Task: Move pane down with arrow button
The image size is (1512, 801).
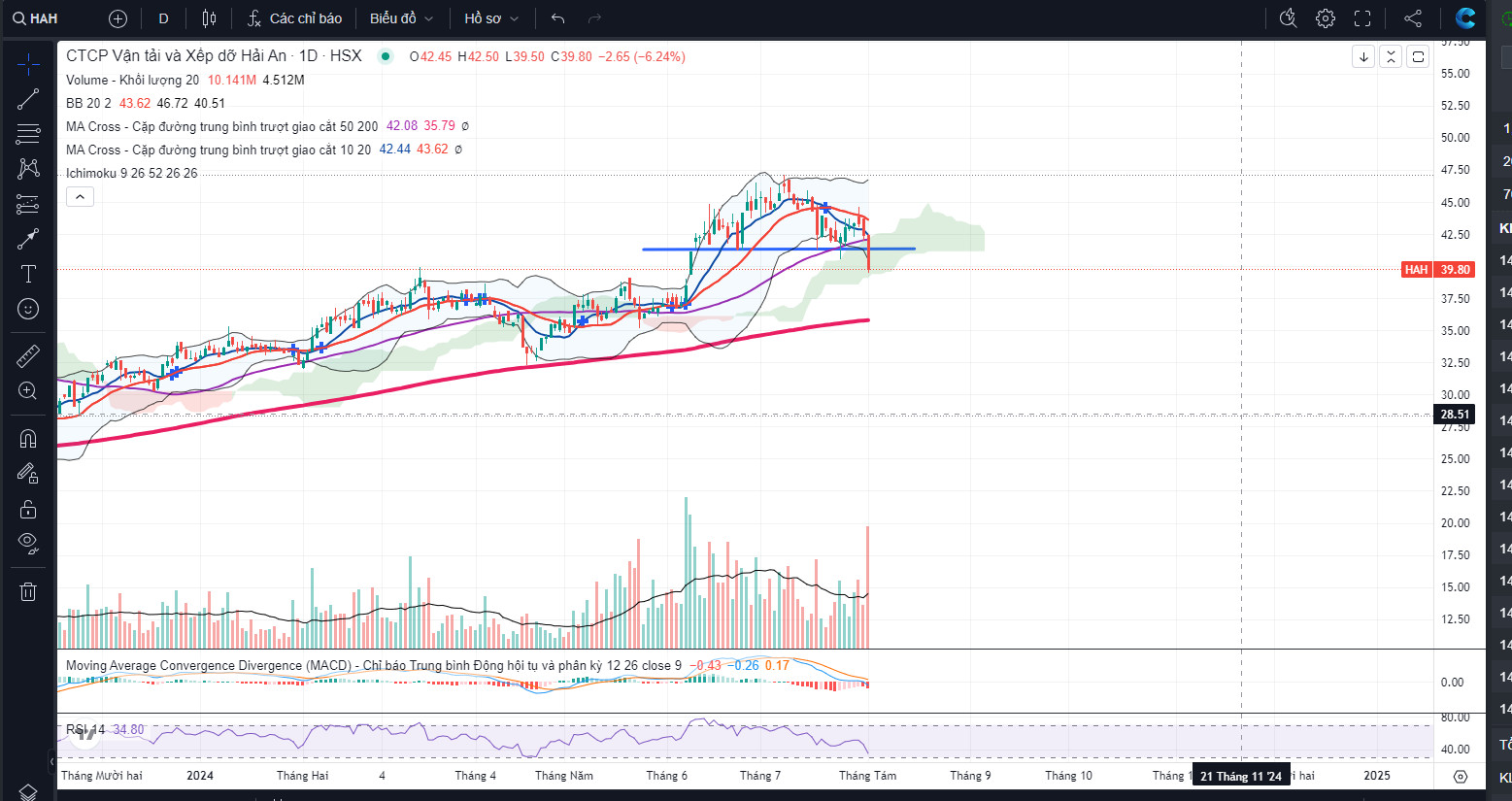Action: coord(1363,56)
